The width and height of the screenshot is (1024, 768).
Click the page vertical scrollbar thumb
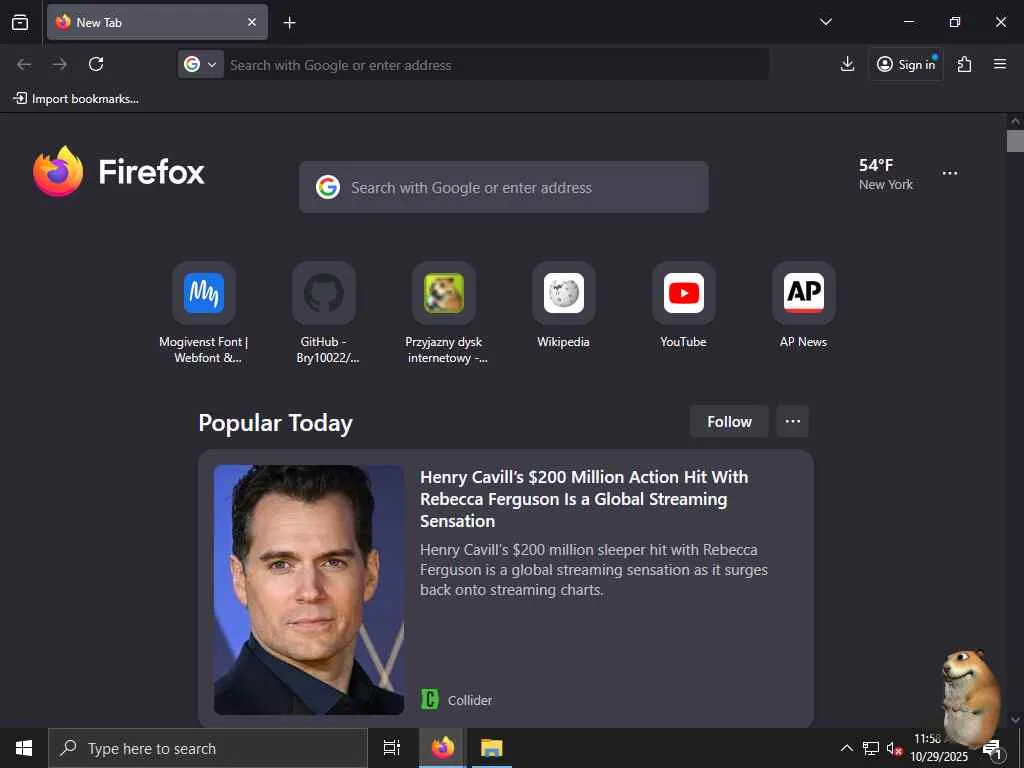[1015, 141]
